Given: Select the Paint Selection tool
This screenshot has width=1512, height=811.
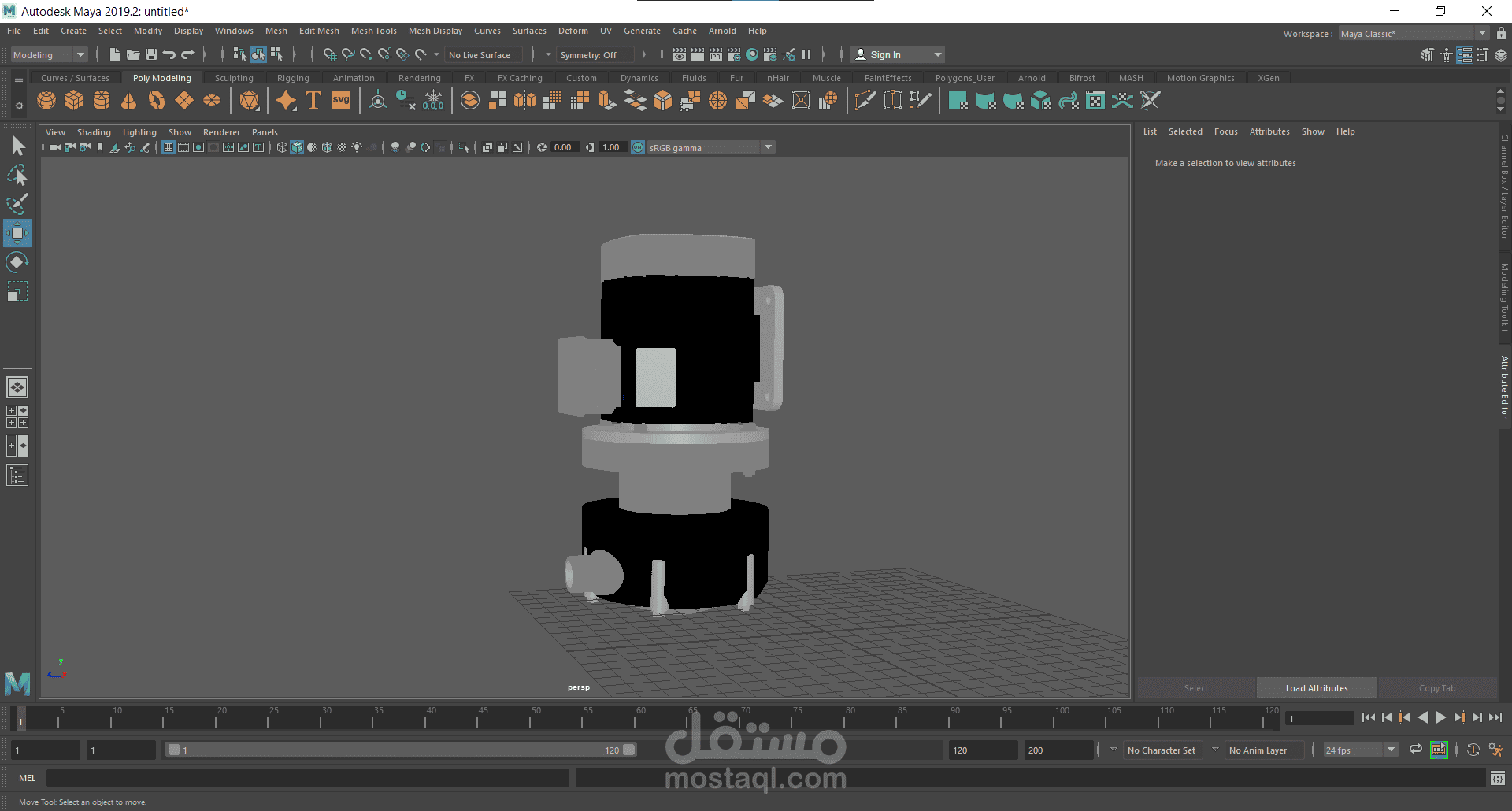Looking at the screenshot, I should (x=17, y=204).
